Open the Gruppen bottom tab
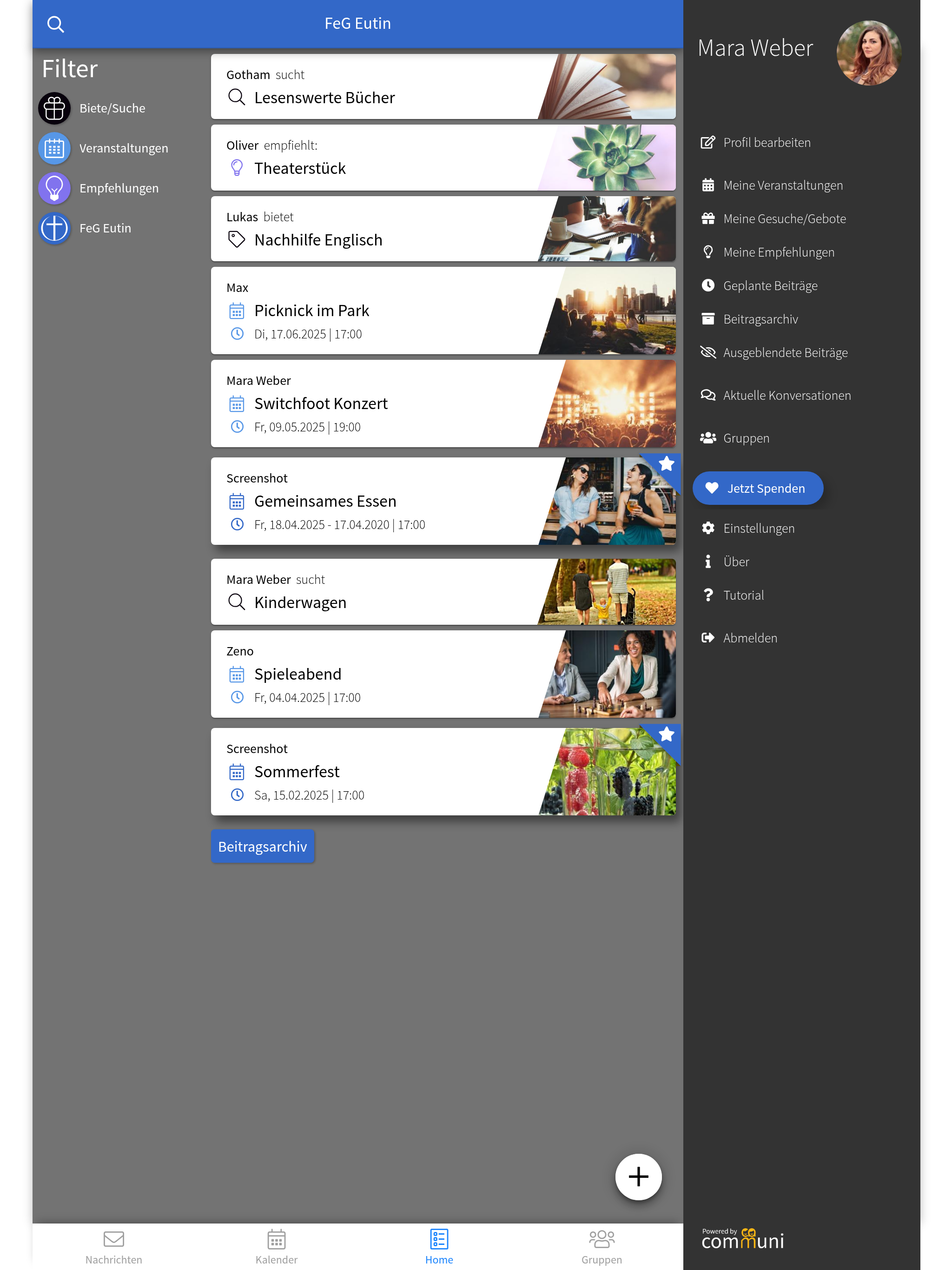Viewport: 952px width, 1270px height. coord(601,1247)
